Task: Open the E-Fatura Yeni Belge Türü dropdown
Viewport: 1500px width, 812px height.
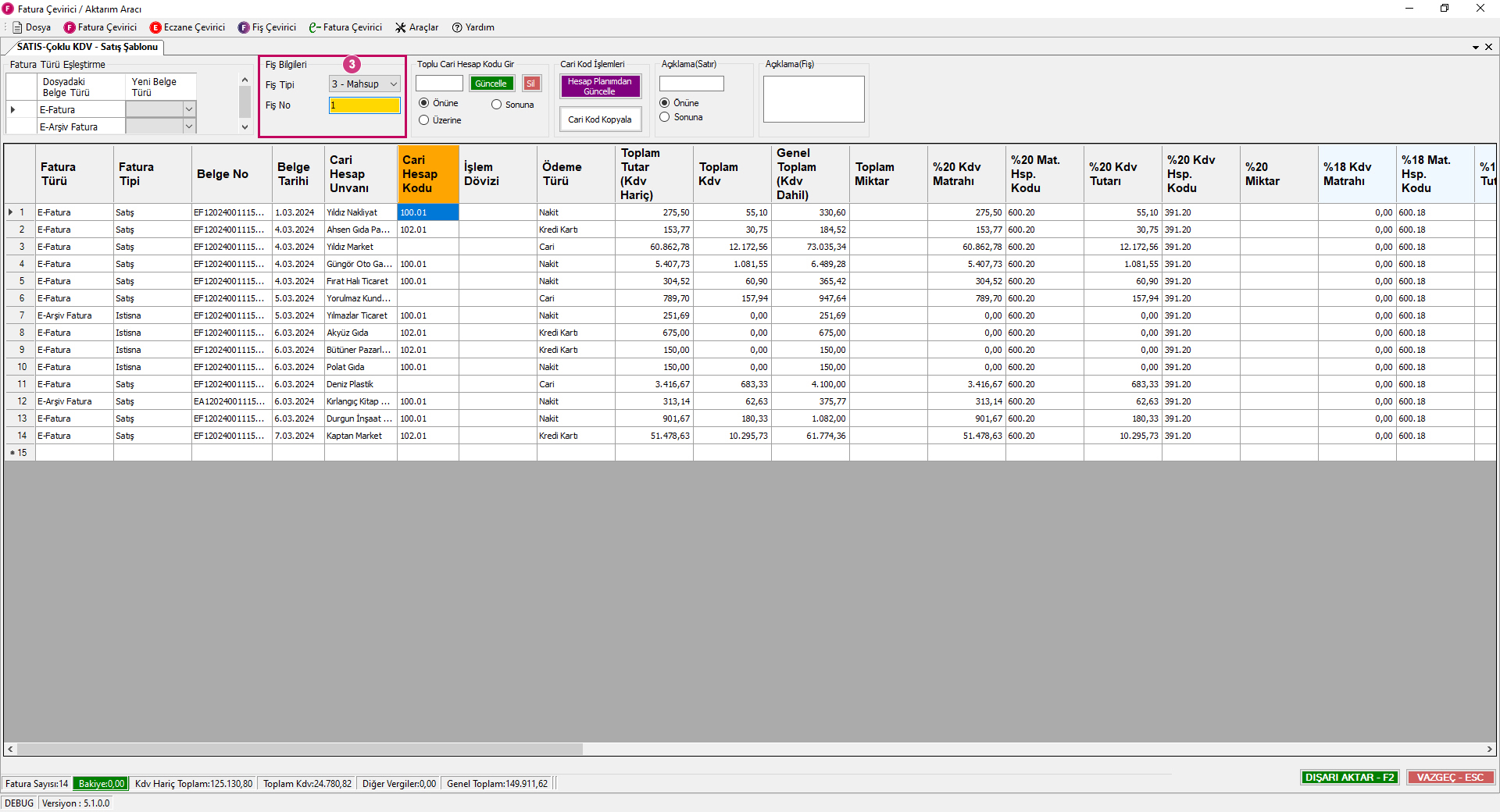Action: [x=189, y=109]
